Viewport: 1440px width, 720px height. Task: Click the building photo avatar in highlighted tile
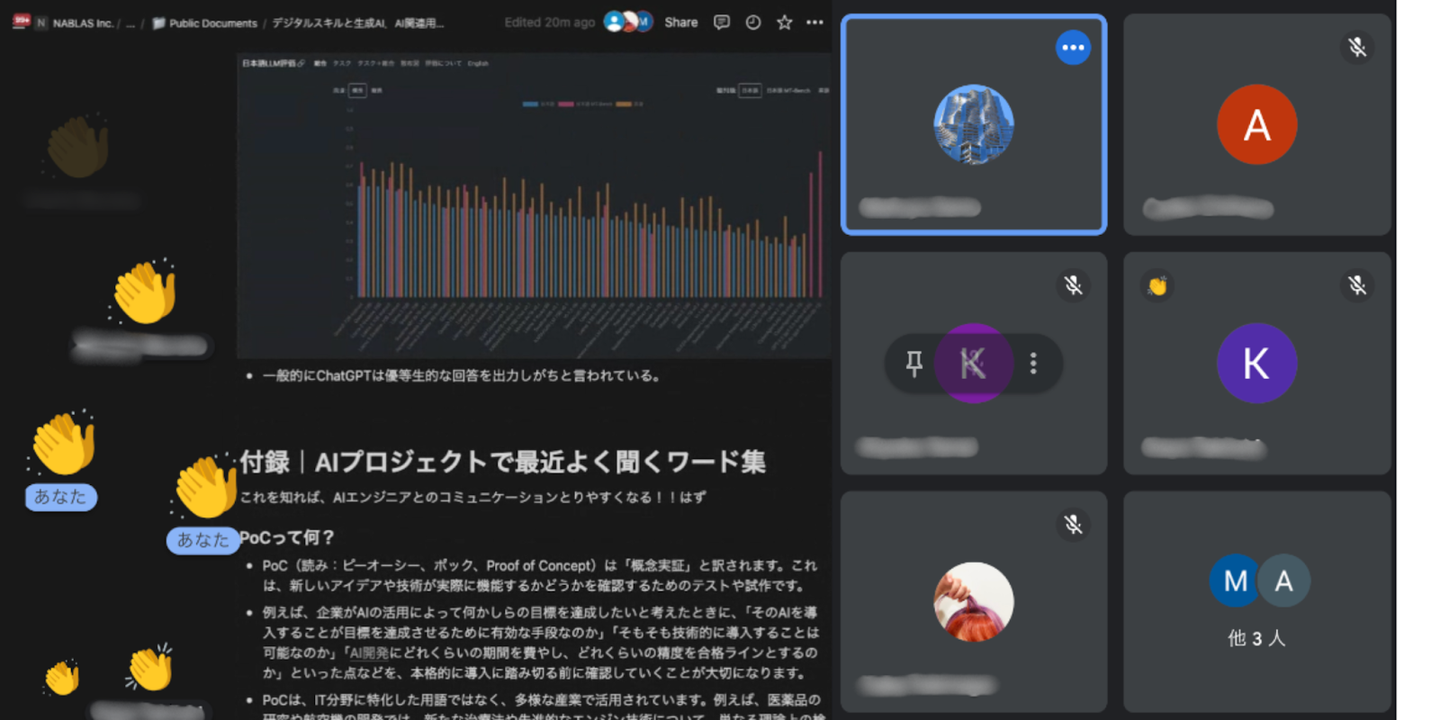(974, 125)
